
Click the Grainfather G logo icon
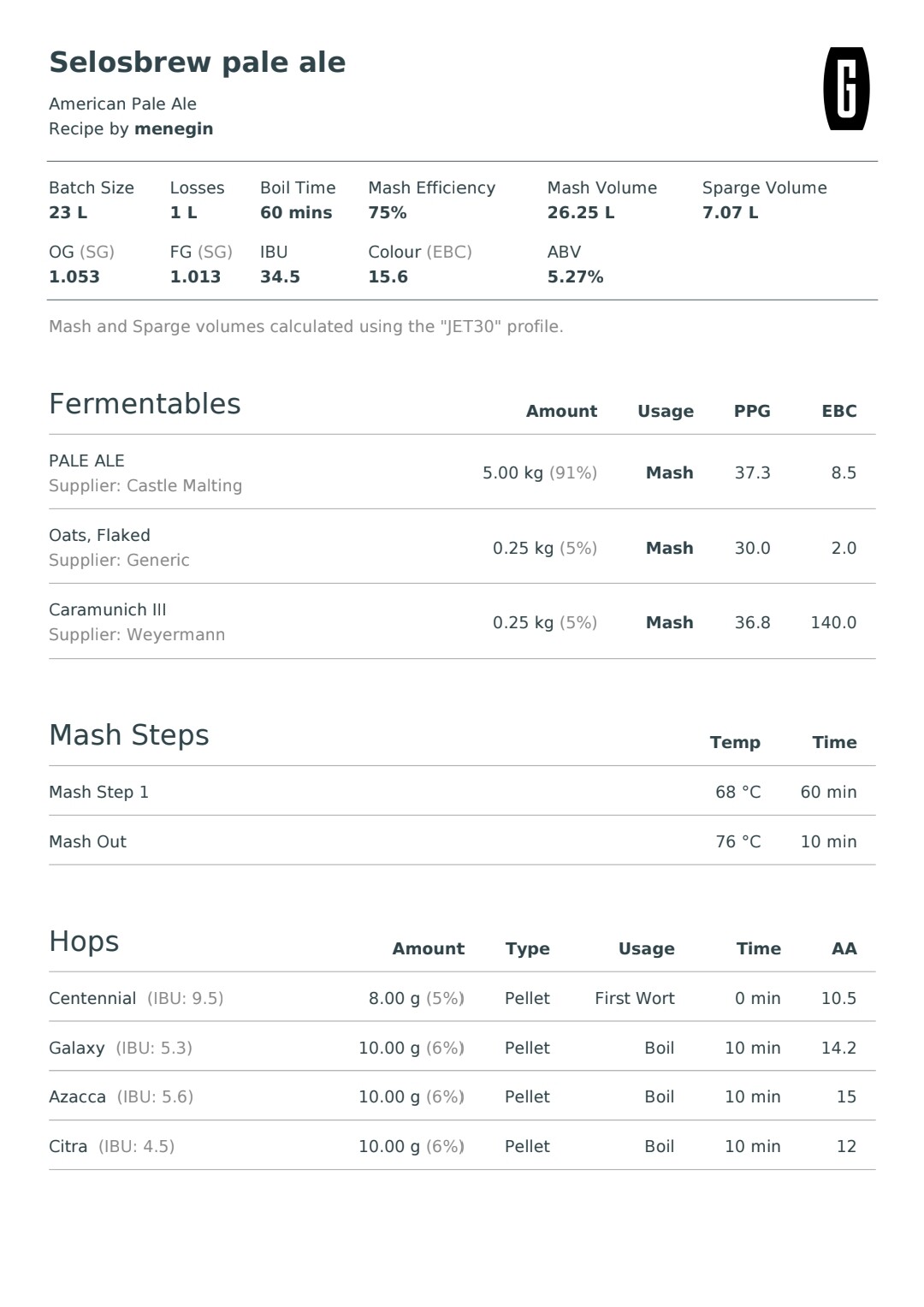846,88
